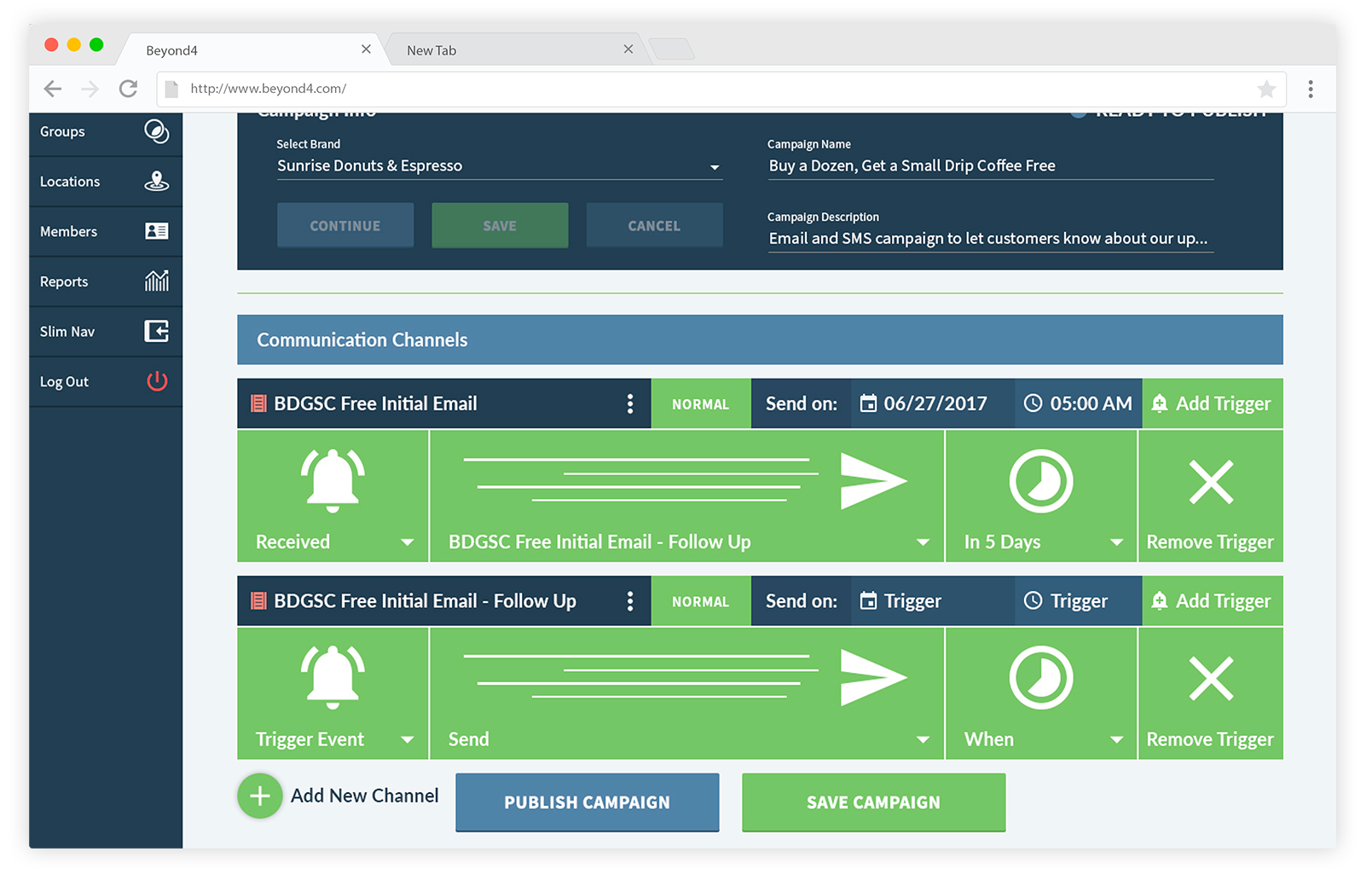
Task: Open Reports chart icon
Action: point(156,281)
